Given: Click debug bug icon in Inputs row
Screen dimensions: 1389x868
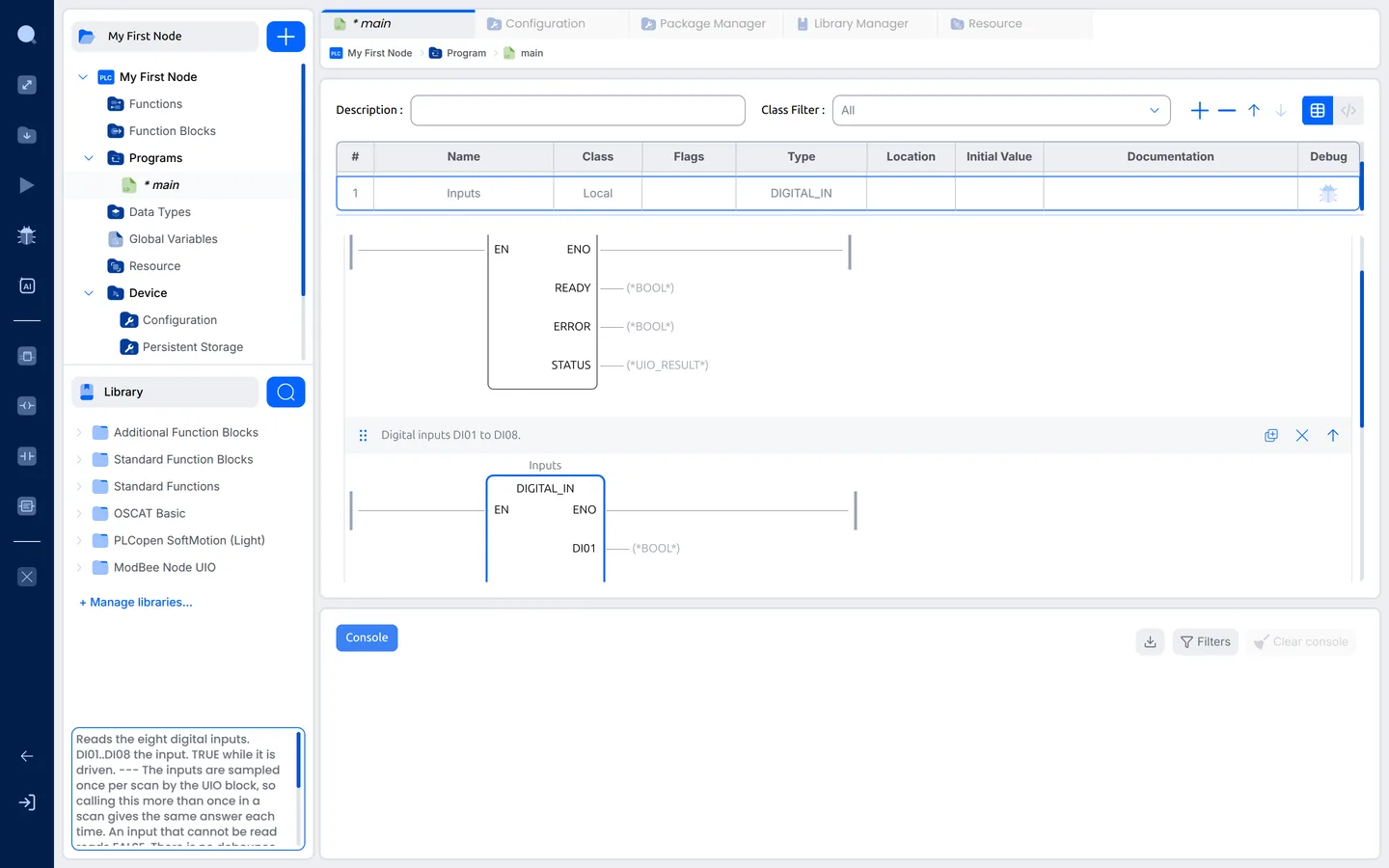Looking at the screenshot, I should [x=1328, y=193].
